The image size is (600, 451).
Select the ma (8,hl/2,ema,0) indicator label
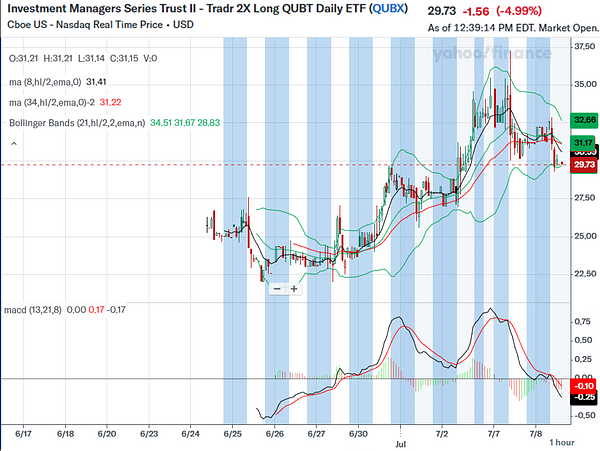point(45,82)
